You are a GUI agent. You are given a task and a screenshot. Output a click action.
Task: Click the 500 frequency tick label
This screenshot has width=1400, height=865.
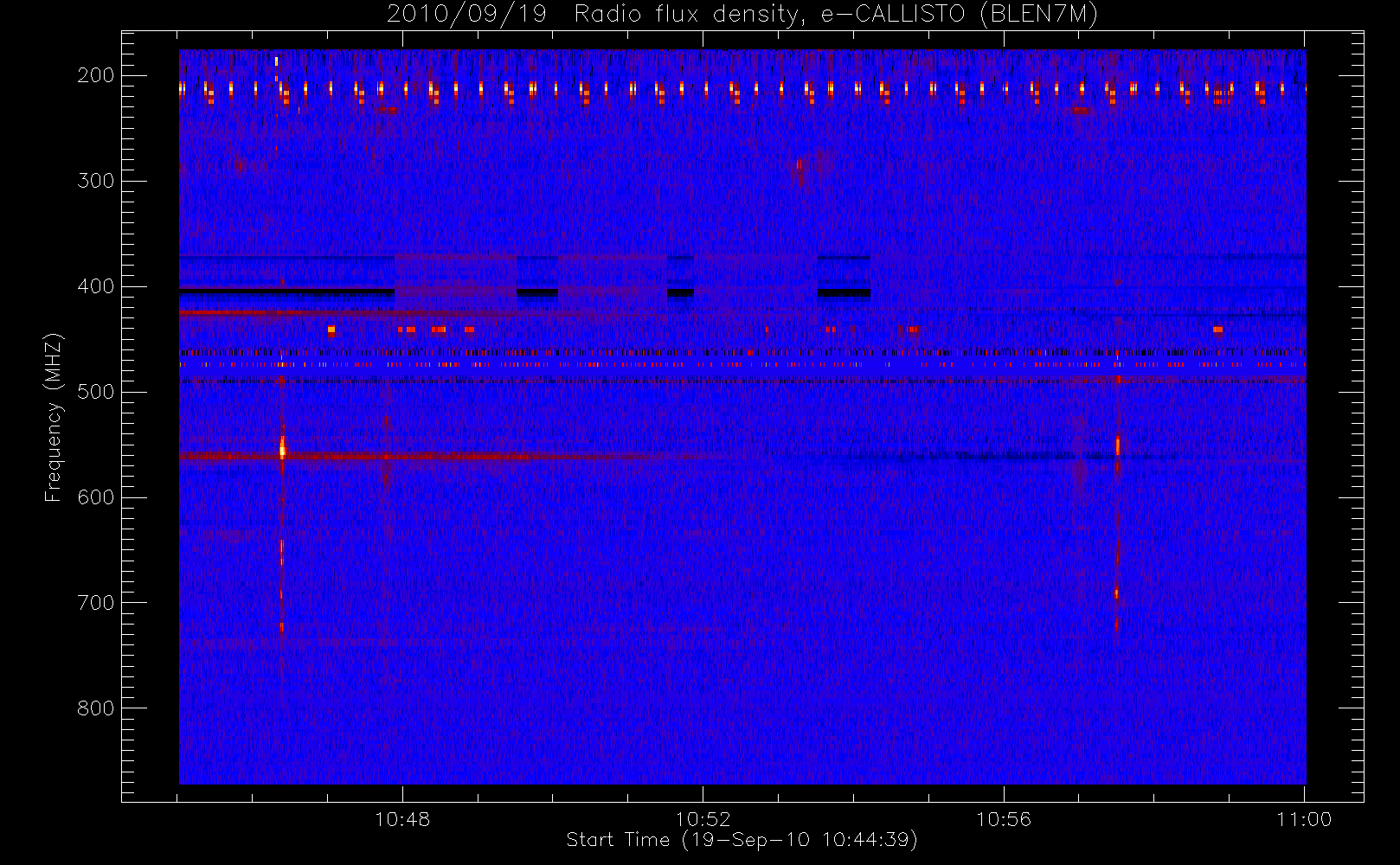pos(95,392)
